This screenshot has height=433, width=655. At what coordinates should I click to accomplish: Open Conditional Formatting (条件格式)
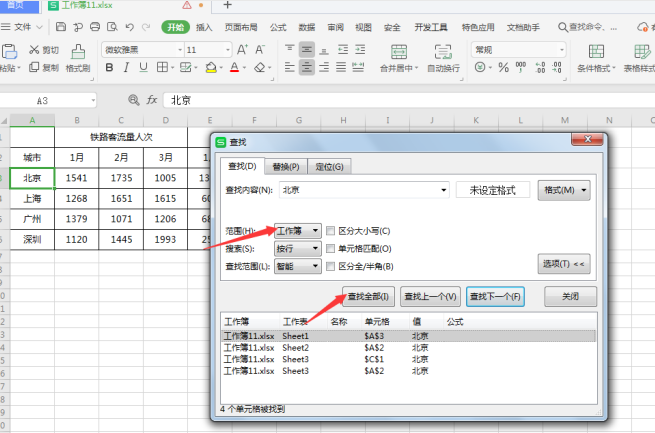596,58
